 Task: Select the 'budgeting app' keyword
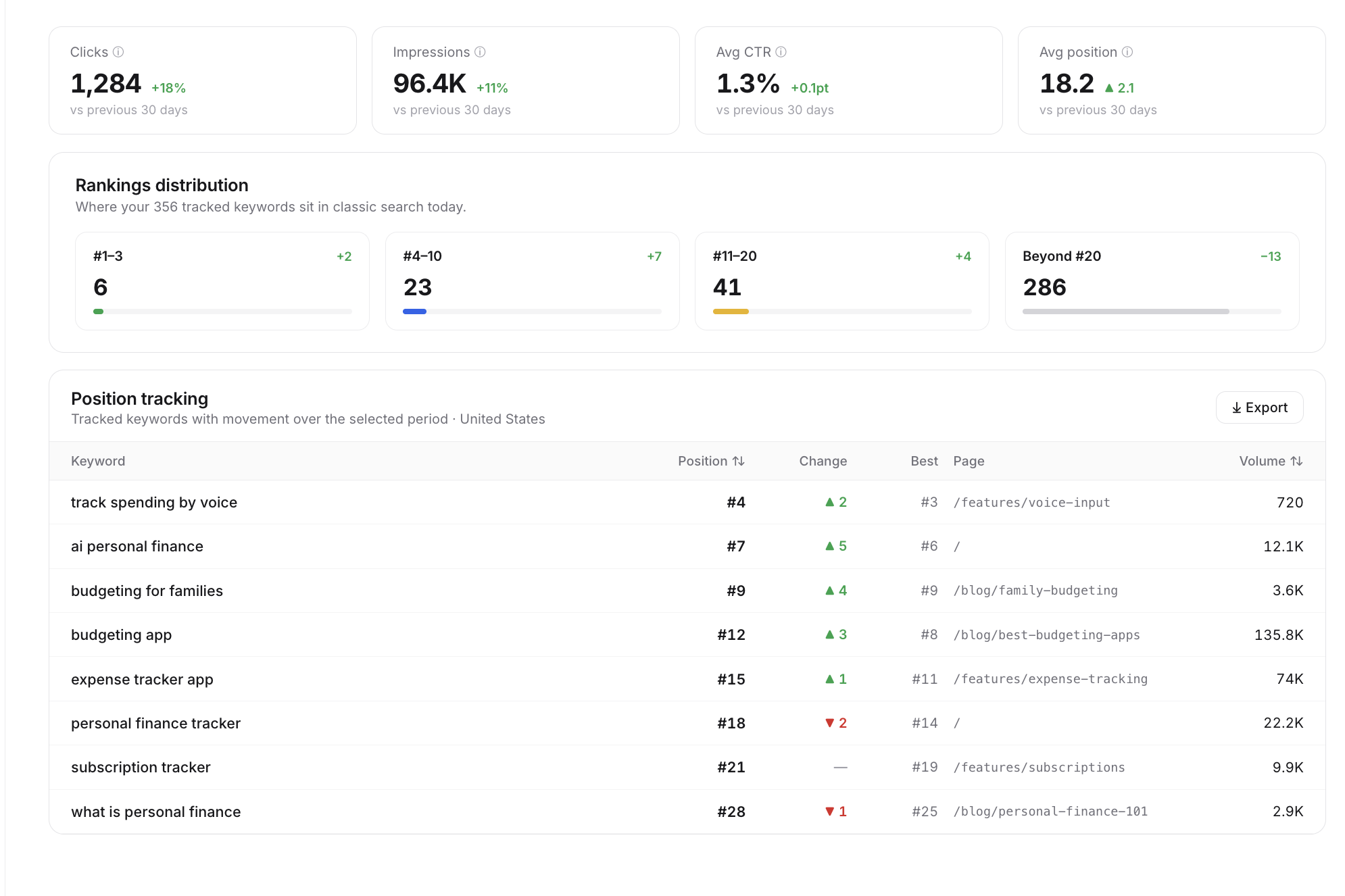122,634
